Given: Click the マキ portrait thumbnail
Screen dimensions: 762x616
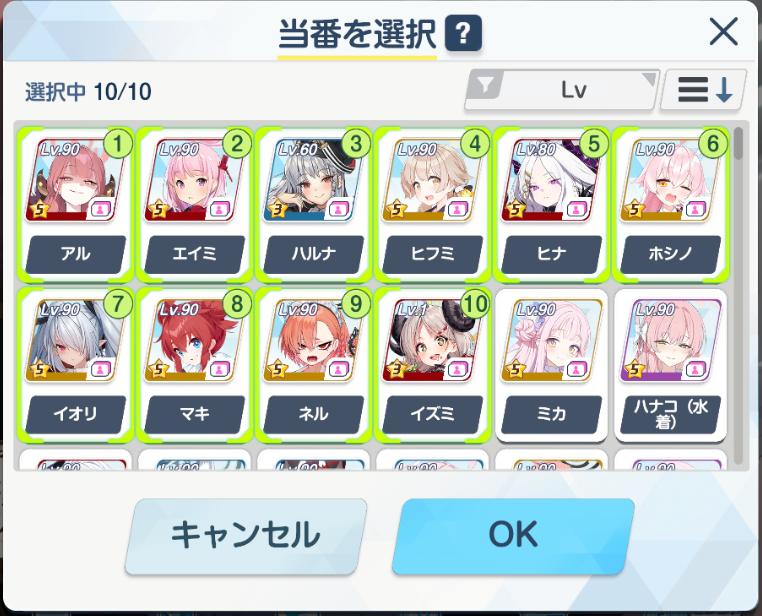Looking at the screenshot, I should tap(194, 341).
